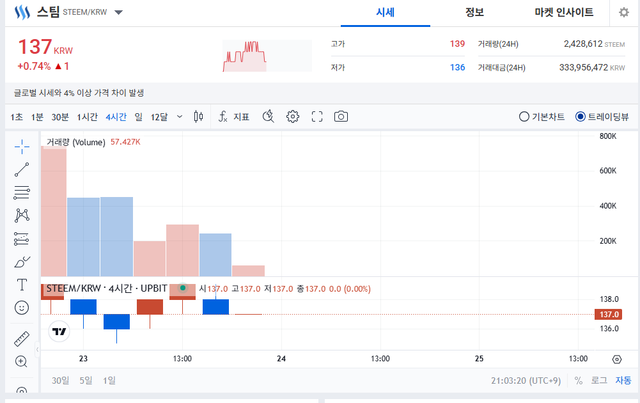The image size is (640, 403).
Task: Toggle percent scale mode
Action: coord(578,381)
